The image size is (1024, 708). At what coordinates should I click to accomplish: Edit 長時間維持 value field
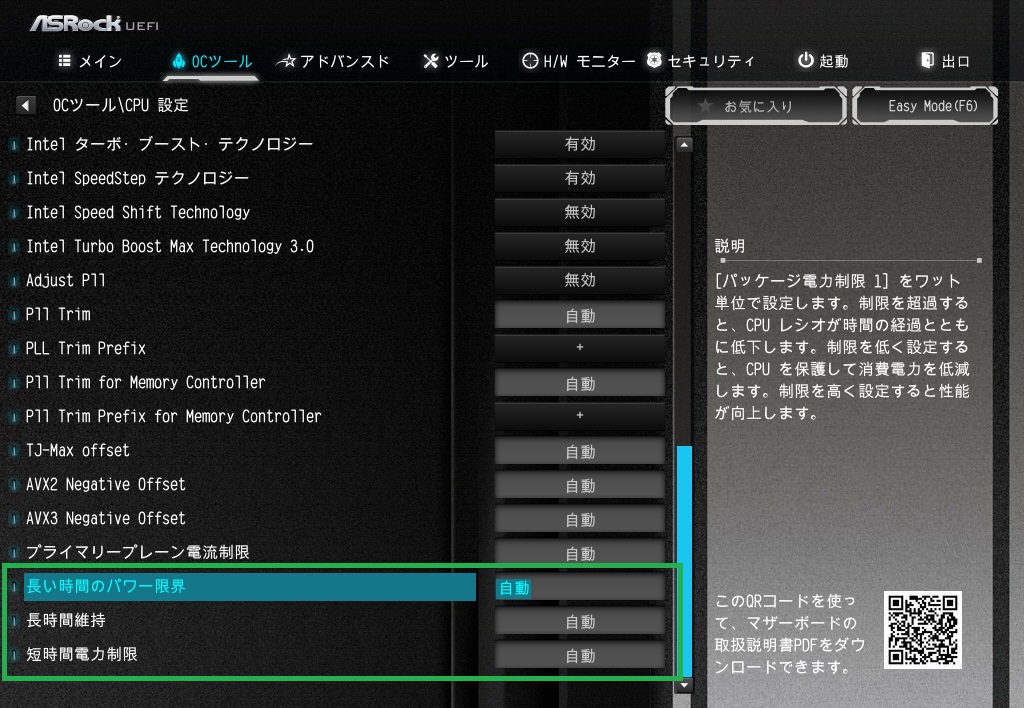coord(580,621)
